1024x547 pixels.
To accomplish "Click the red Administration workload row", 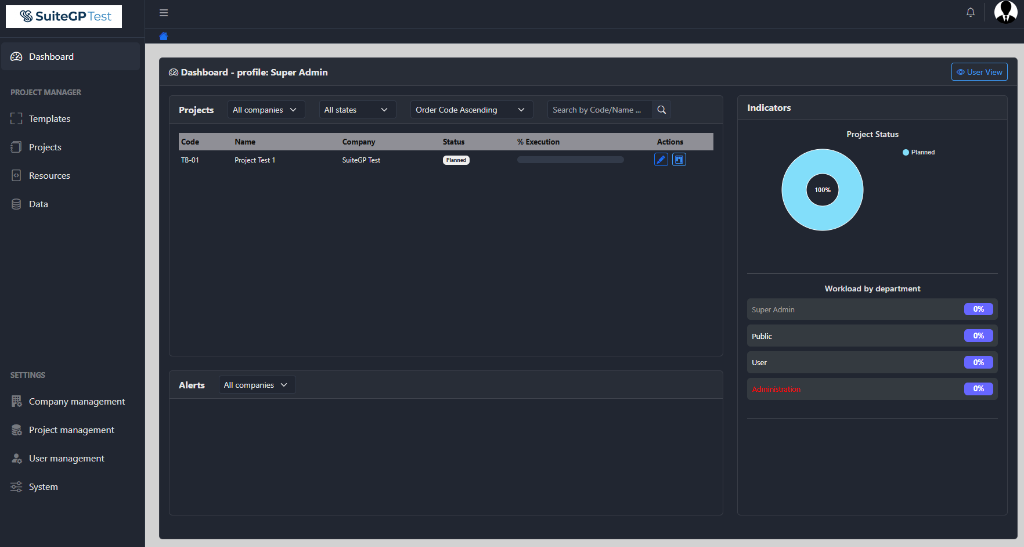I will click(x=872, y=389).
